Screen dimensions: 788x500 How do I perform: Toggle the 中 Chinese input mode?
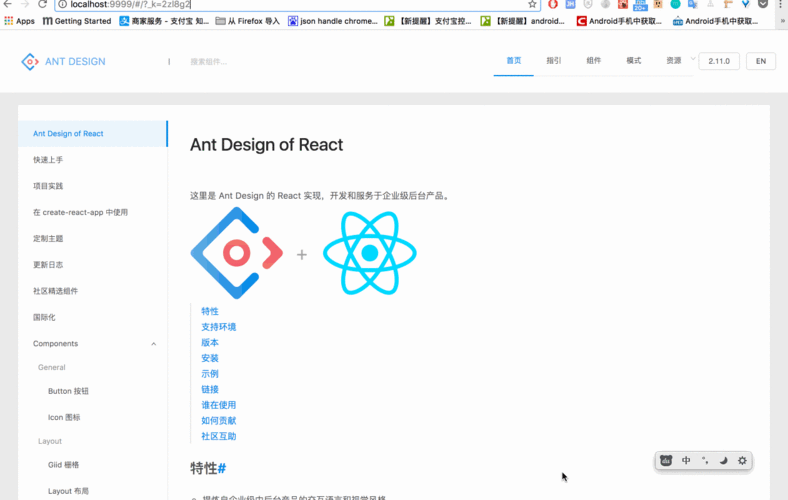(x=686, y=460)
